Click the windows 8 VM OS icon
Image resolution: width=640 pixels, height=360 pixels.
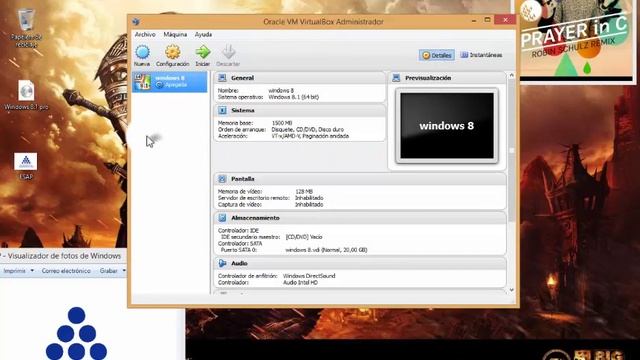(142, 81)
